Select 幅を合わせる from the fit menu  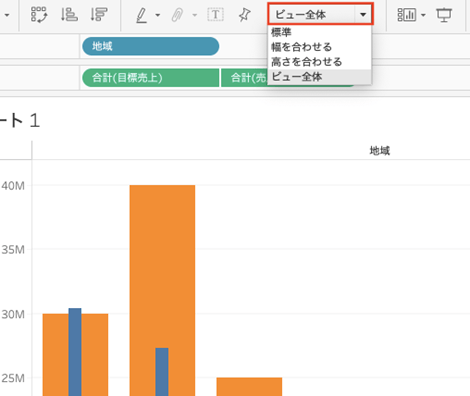319,47
